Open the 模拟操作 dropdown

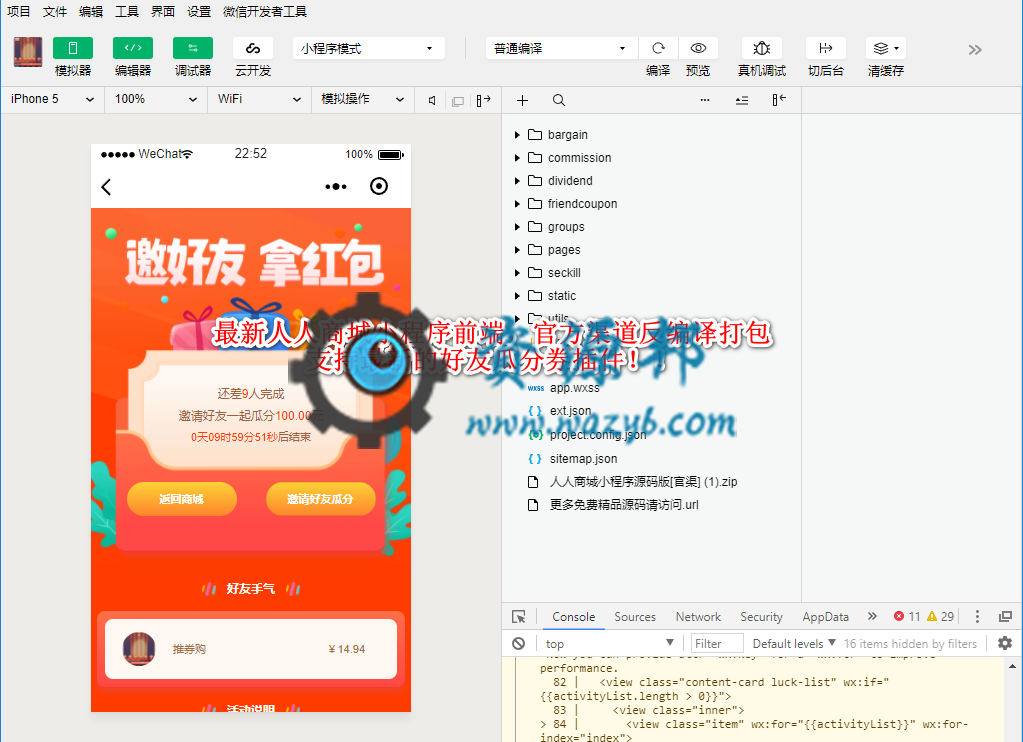pyautogui.click(x=362, y=99)
